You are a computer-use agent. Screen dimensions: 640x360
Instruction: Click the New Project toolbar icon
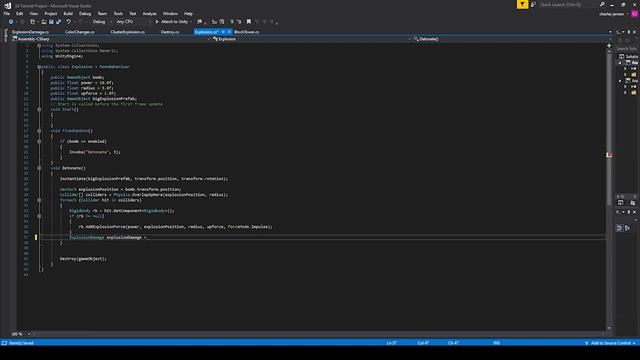pyautogui.click(x=33, y=22)
